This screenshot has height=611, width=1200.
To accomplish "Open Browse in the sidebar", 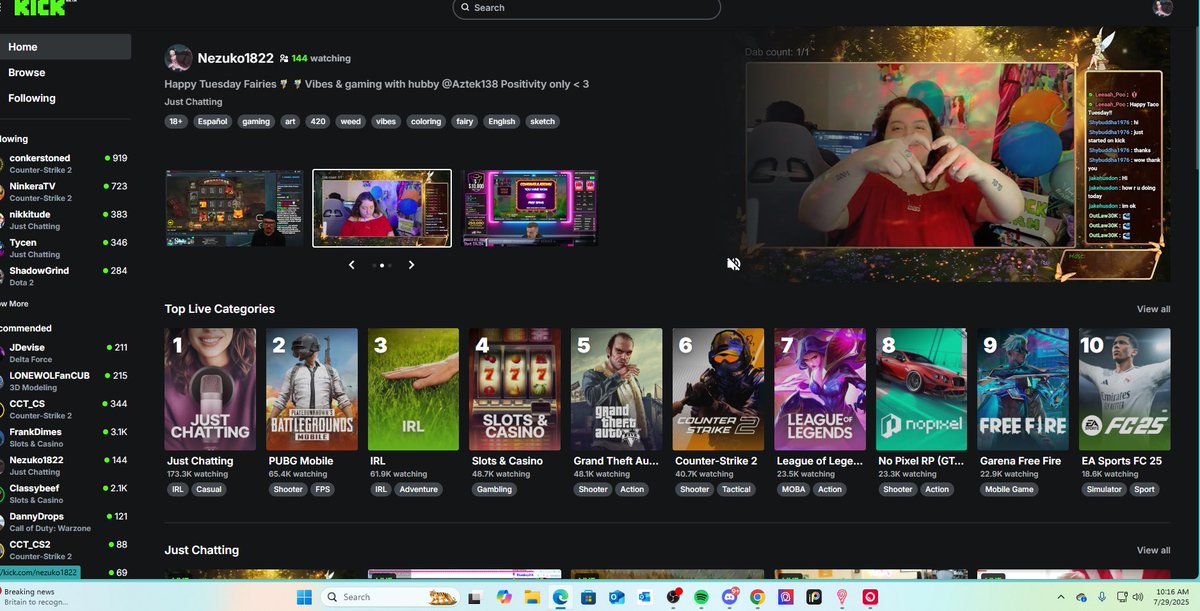I will pos(65,73).
